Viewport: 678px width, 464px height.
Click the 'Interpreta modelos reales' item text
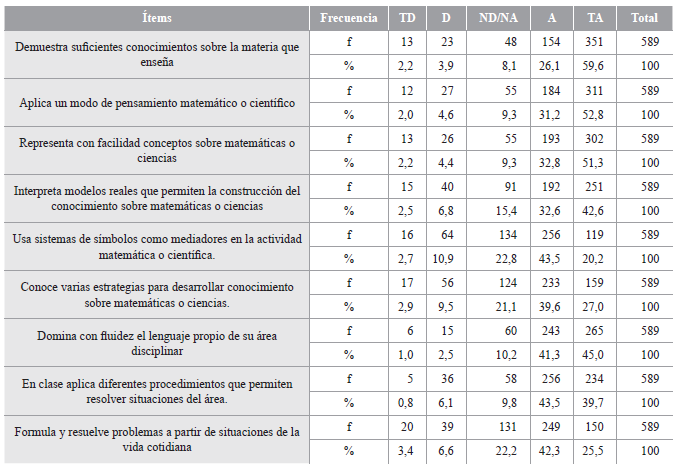coord(157,199)
